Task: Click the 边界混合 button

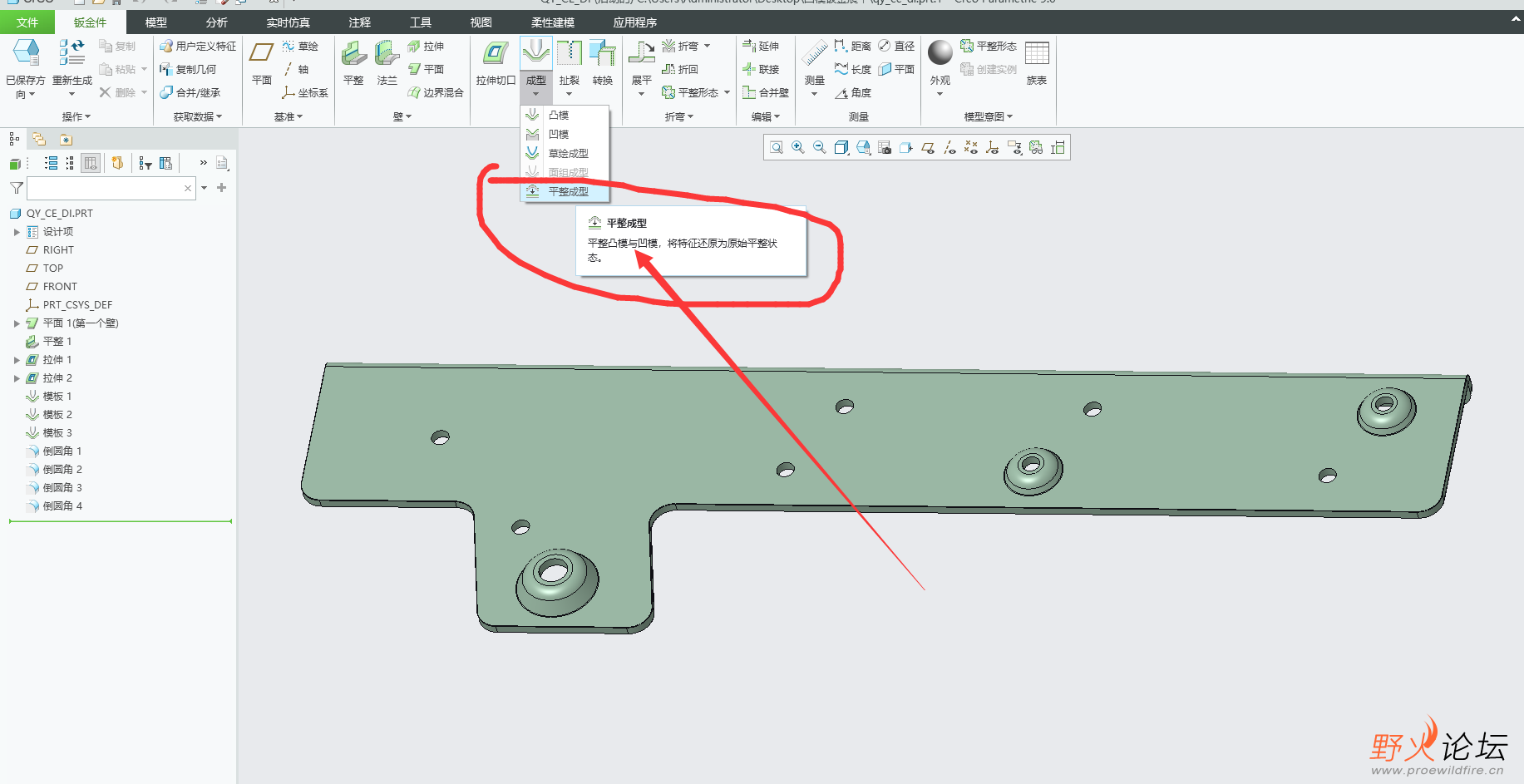Action: click(436, 93)
